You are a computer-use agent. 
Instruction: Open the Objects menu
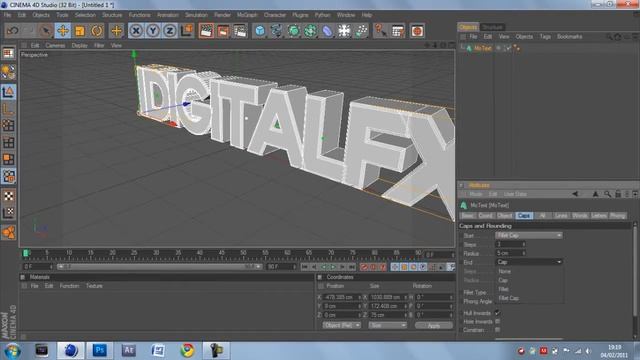(41, 15)
